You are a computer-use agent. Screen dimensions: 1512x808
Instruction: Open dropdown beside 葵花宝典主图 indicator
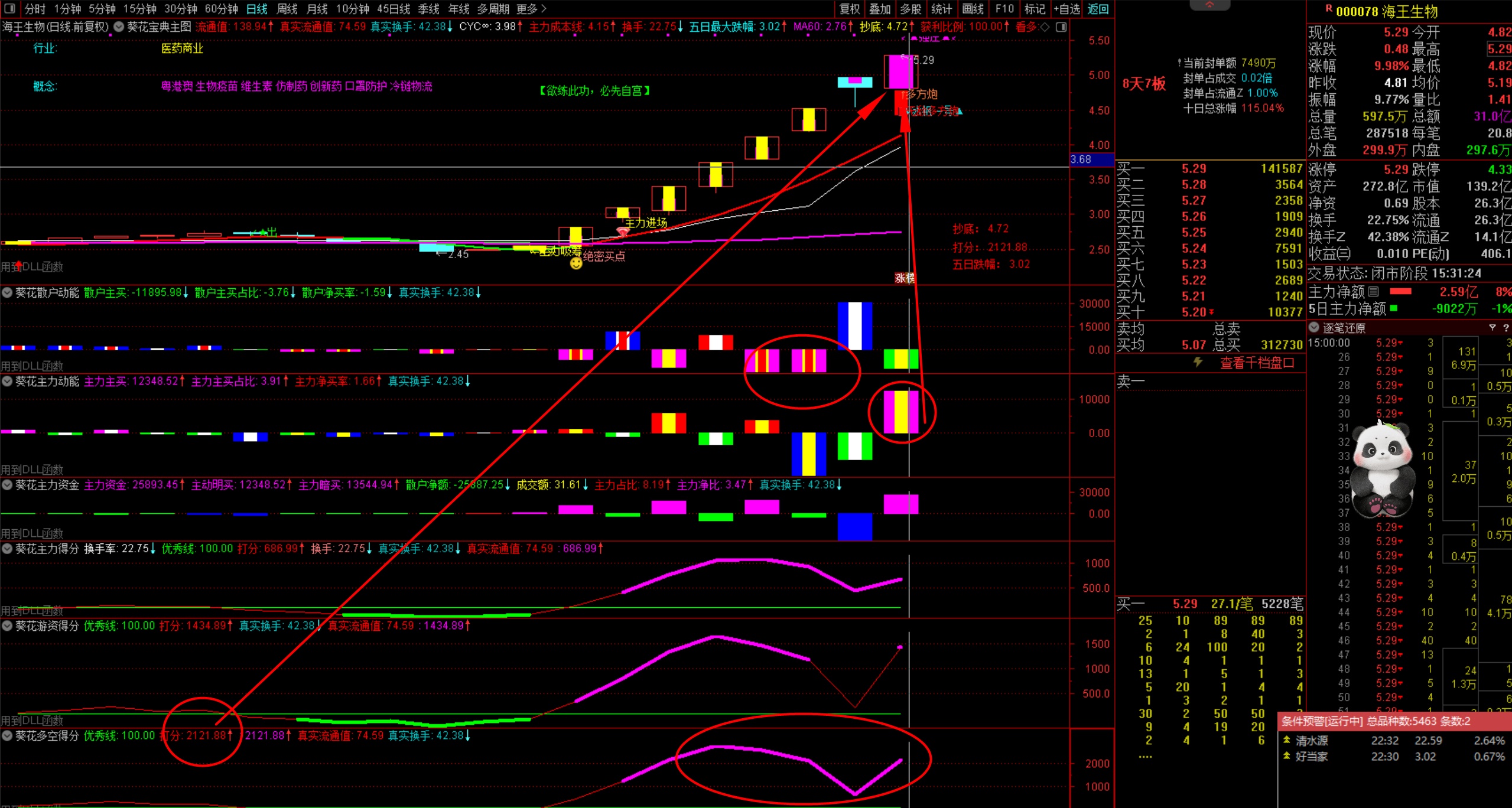(119, 27)
